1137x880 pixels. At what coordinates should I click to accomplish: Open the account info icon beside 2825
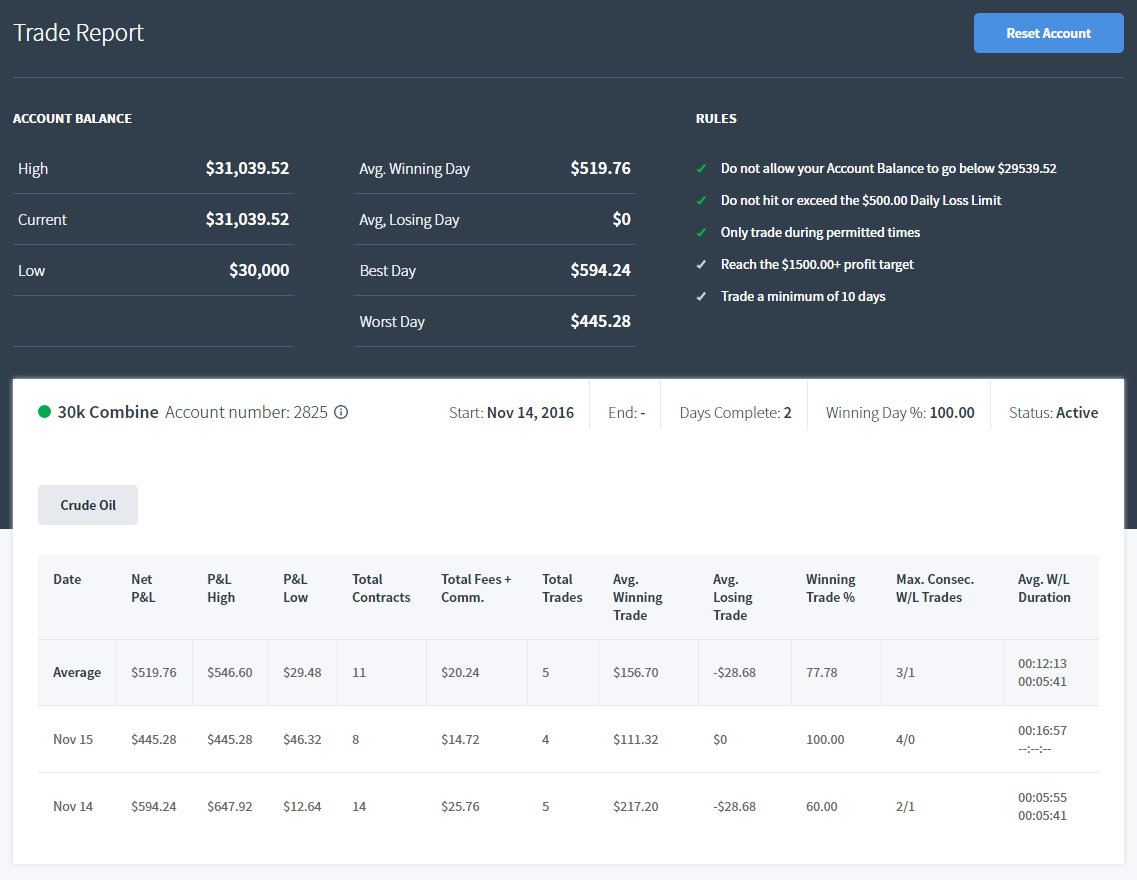(341, 412)
